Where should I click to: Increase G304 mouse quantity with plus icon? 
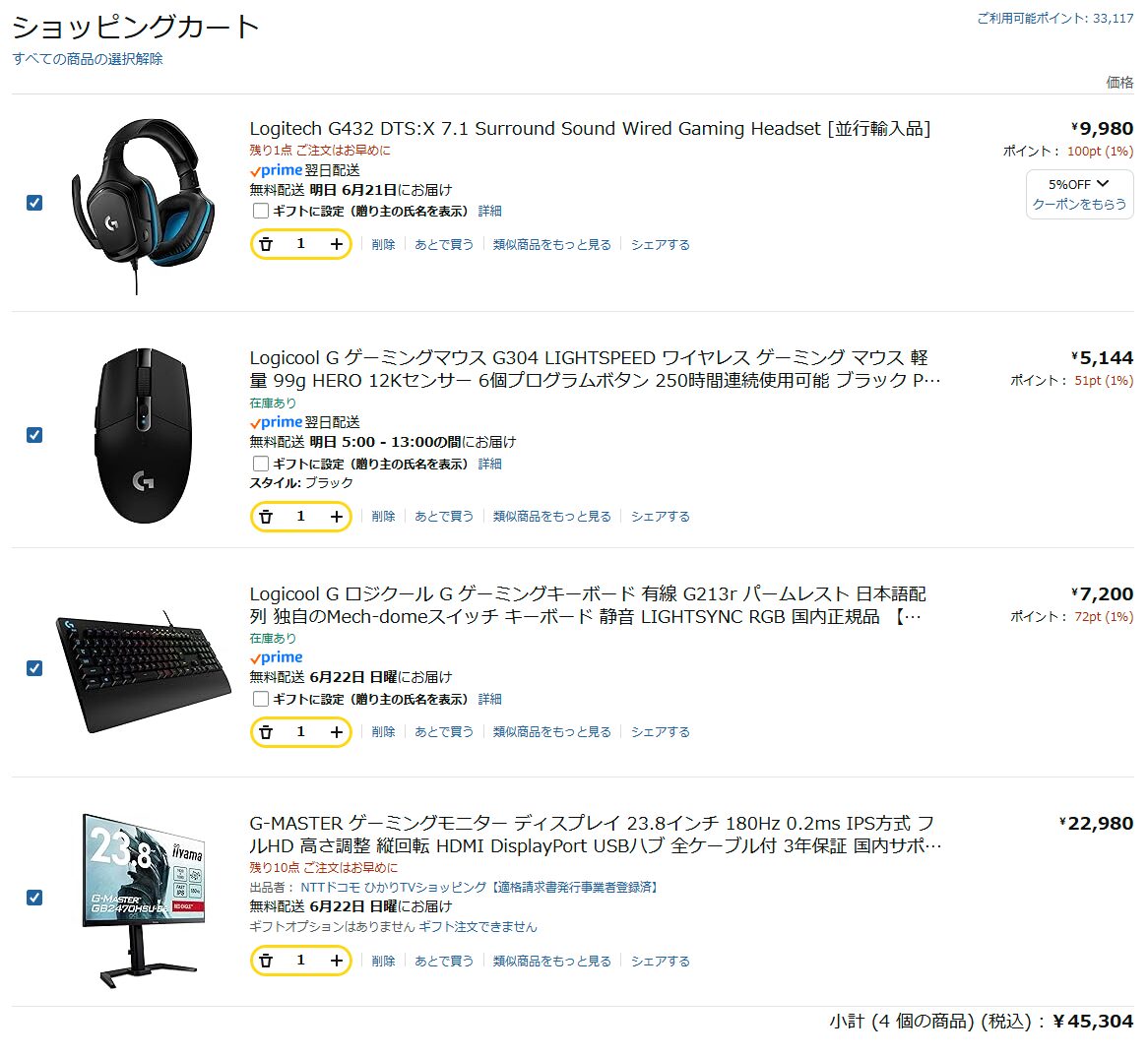point(336,517)
